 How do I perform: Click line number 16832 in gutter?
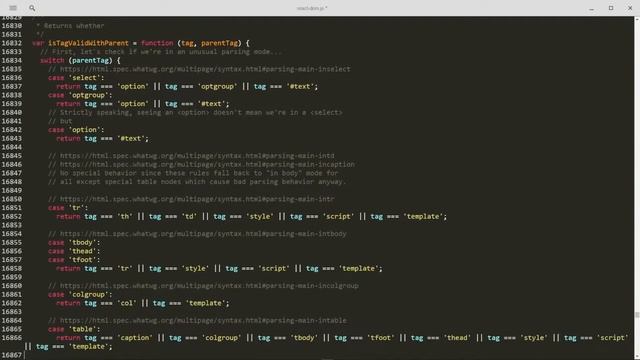click(11, 43)
